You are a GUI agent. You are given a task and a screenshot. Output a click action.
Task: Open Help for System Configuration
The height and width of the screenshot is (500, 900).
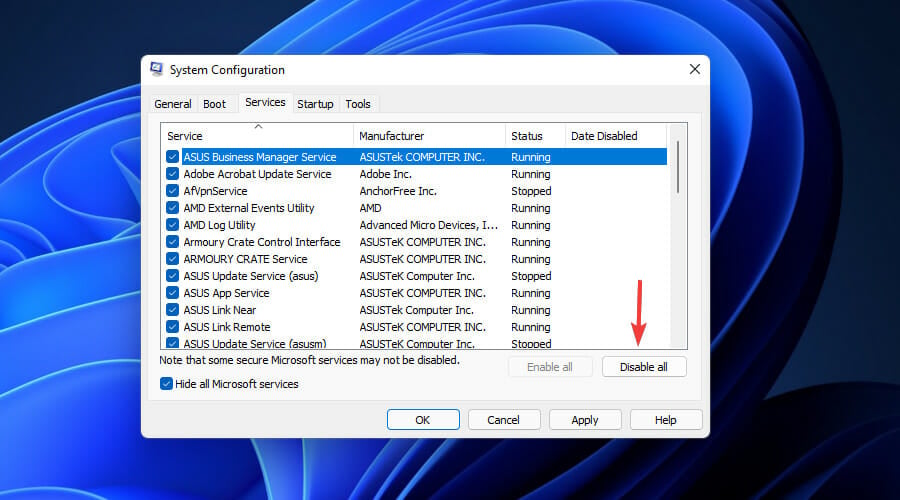click(666, 420)
